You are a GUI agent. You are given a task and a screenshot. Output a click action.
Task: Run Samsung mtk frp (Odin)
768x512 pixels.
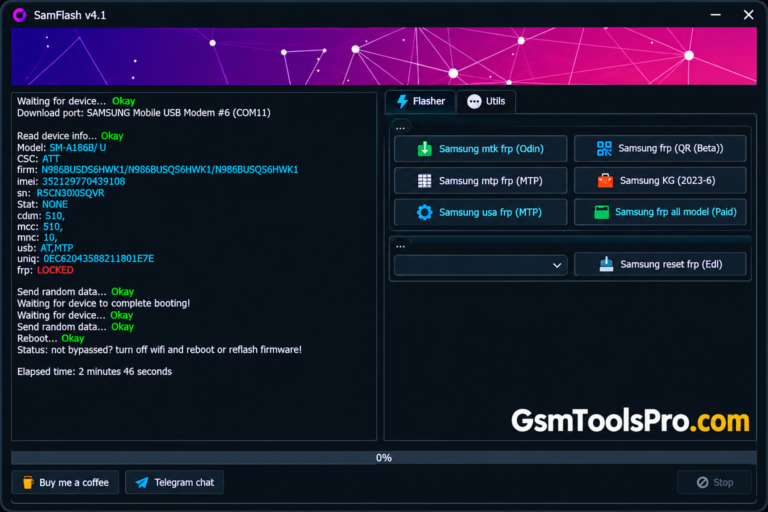480,149
